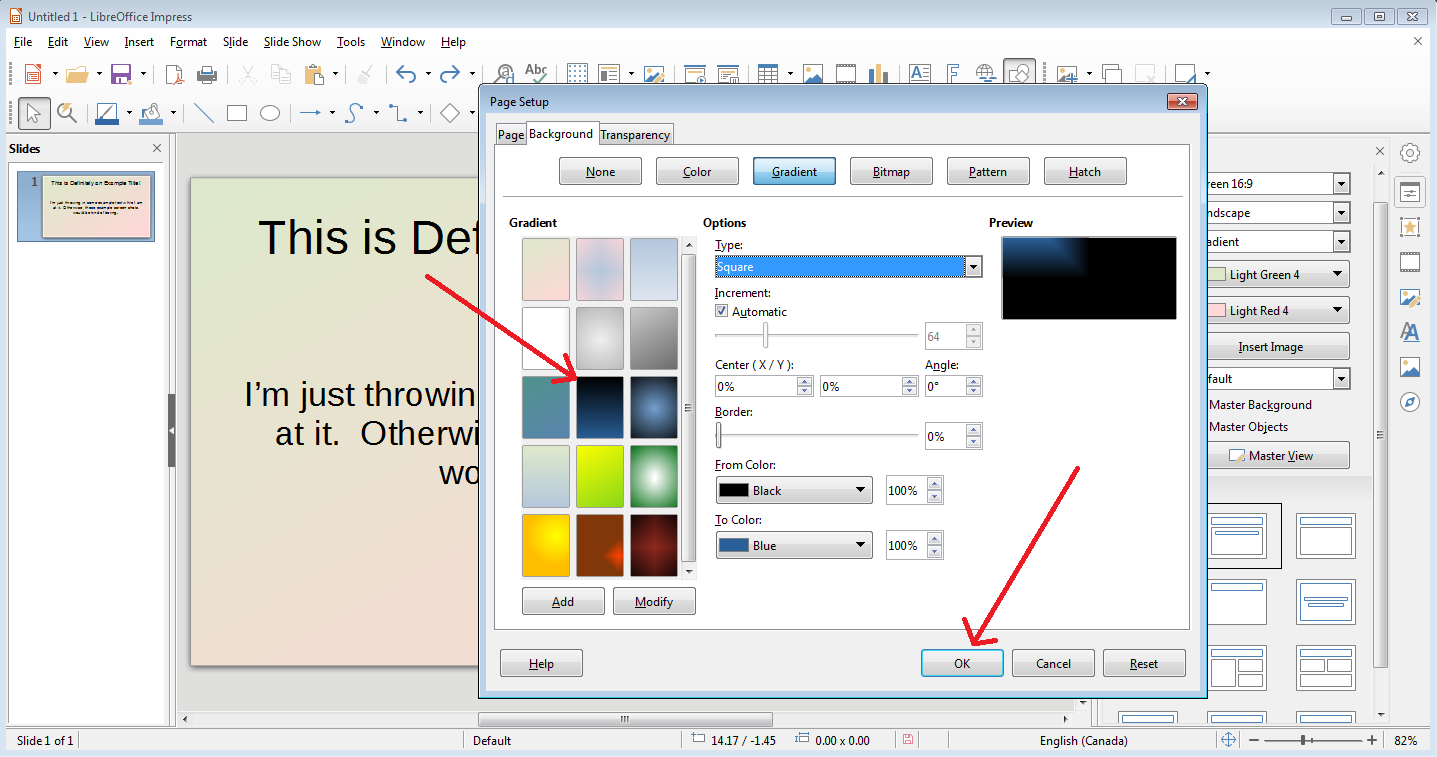The height and width of the screenshot is (757, 1437).
Task: Click the Reset button in Page Setup
Action: point(1144,663)
